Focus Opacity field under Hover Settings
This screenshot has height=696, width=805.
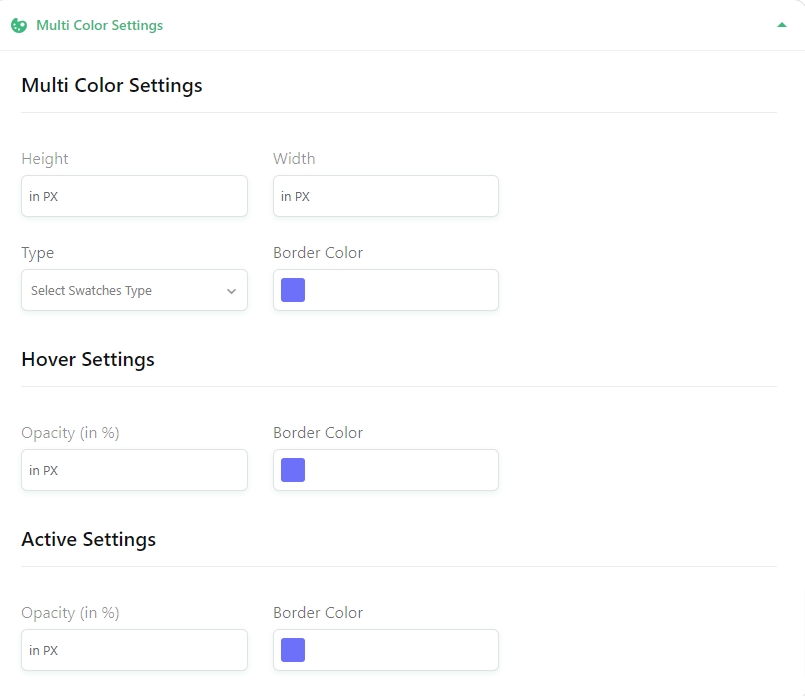135,470
